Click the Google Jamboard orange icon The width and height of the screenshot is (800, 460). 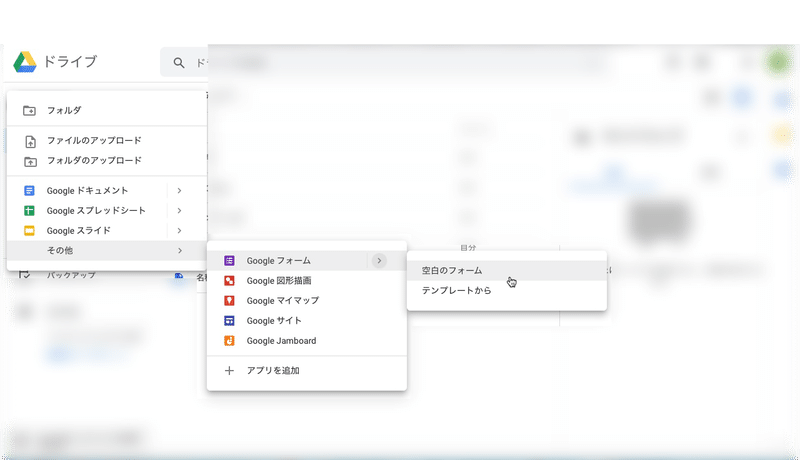[230, 341]
